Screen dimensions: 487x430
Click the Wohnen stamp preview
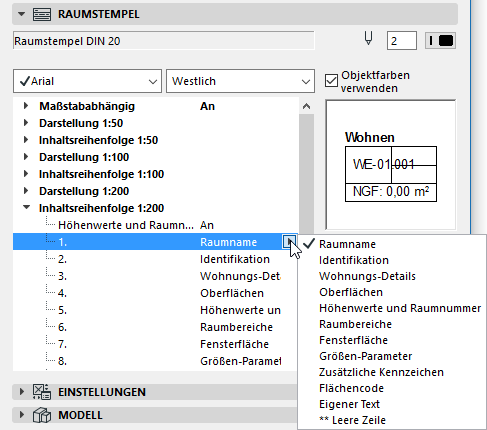pyautogui.click(x=391, y=165)
